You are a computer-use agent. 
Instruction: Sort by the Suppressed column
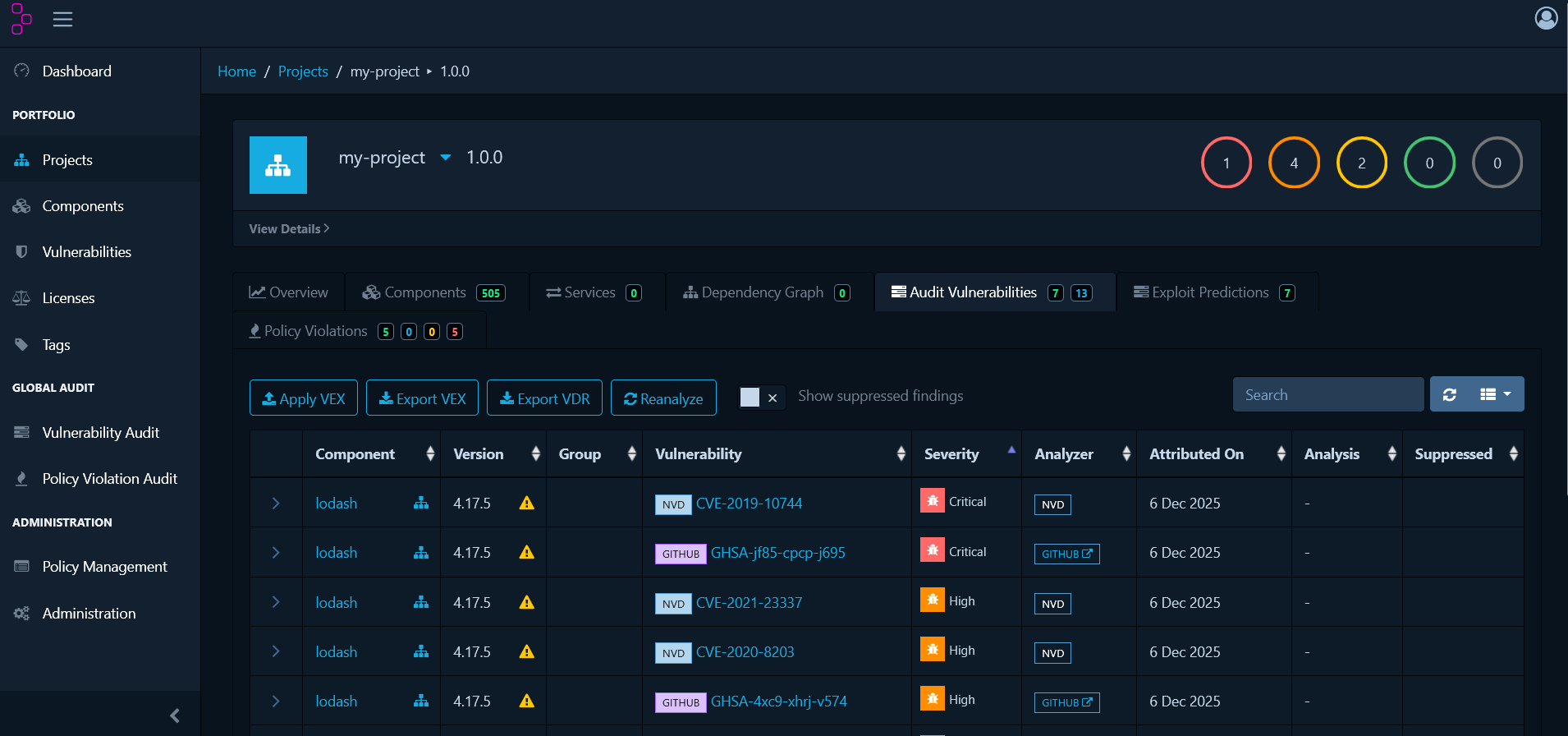tap(1463, 454)
